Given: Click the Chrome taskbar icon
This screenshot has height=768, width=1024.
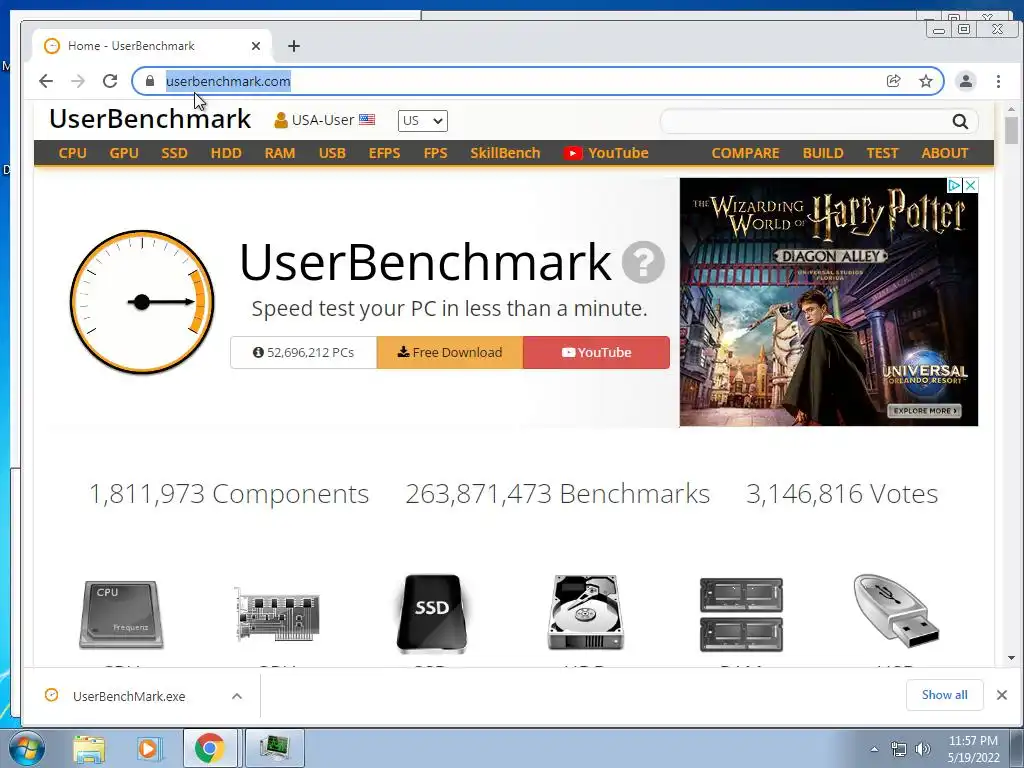Looking at the screenshot, I should pyautogui.click(x=209, y=749).
